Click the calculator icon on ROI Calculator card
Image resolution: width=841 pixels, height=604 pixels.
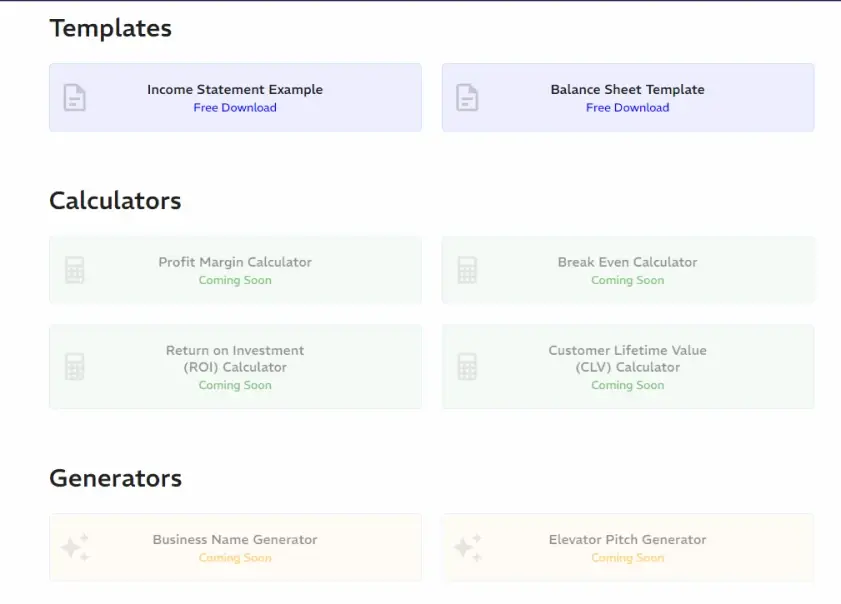(x=75, y=366)
